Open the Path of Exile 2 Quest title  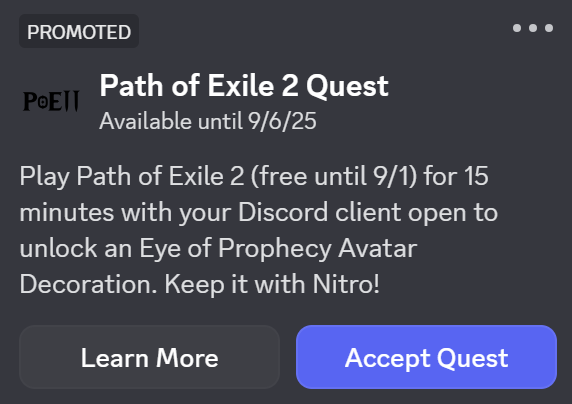(244, 86)
